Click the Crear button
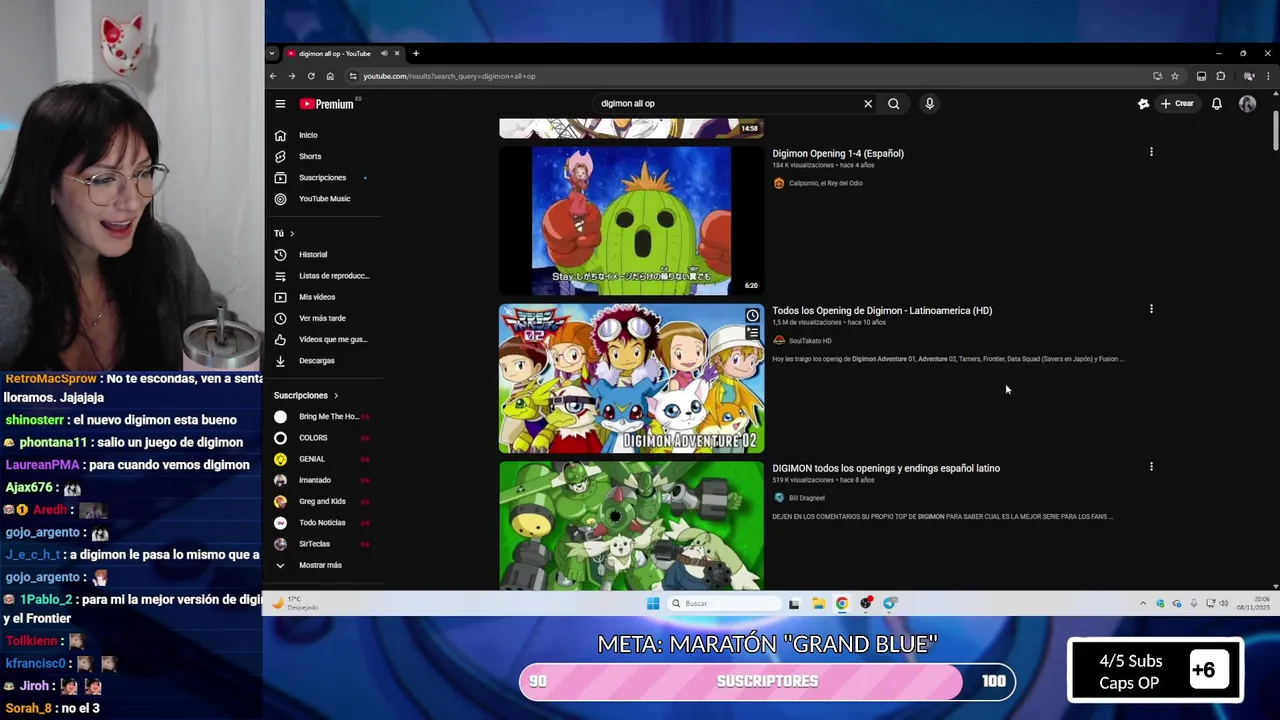 pyautogui.click(x=1177, y=104)
